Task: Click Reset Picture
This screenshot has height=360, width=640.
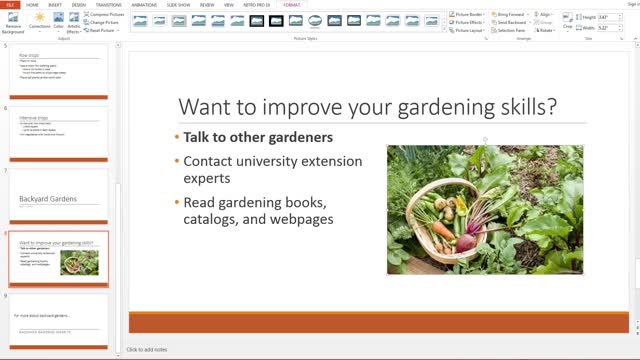Action: (x=99, y=31)
